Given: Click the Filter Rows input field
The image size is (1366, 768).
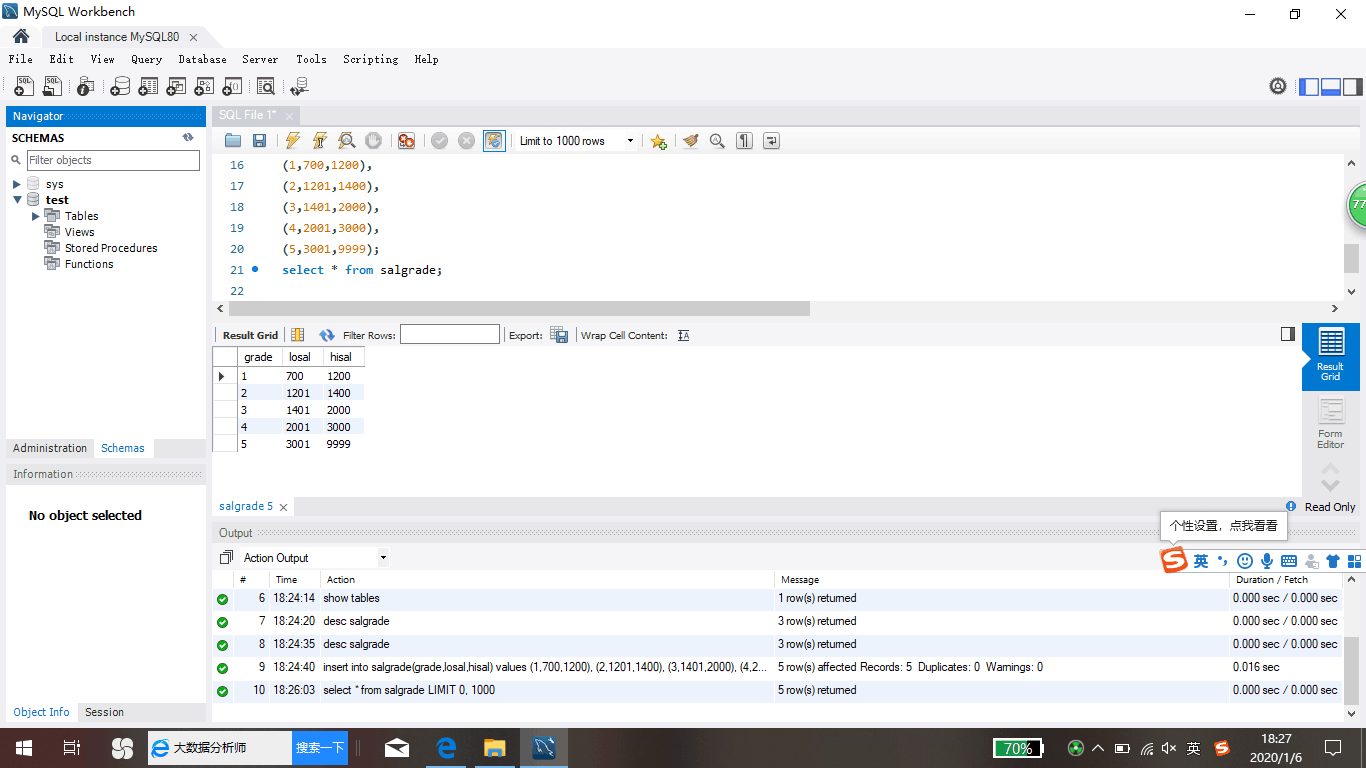Looking at the screenshot, I should point(449,335).
